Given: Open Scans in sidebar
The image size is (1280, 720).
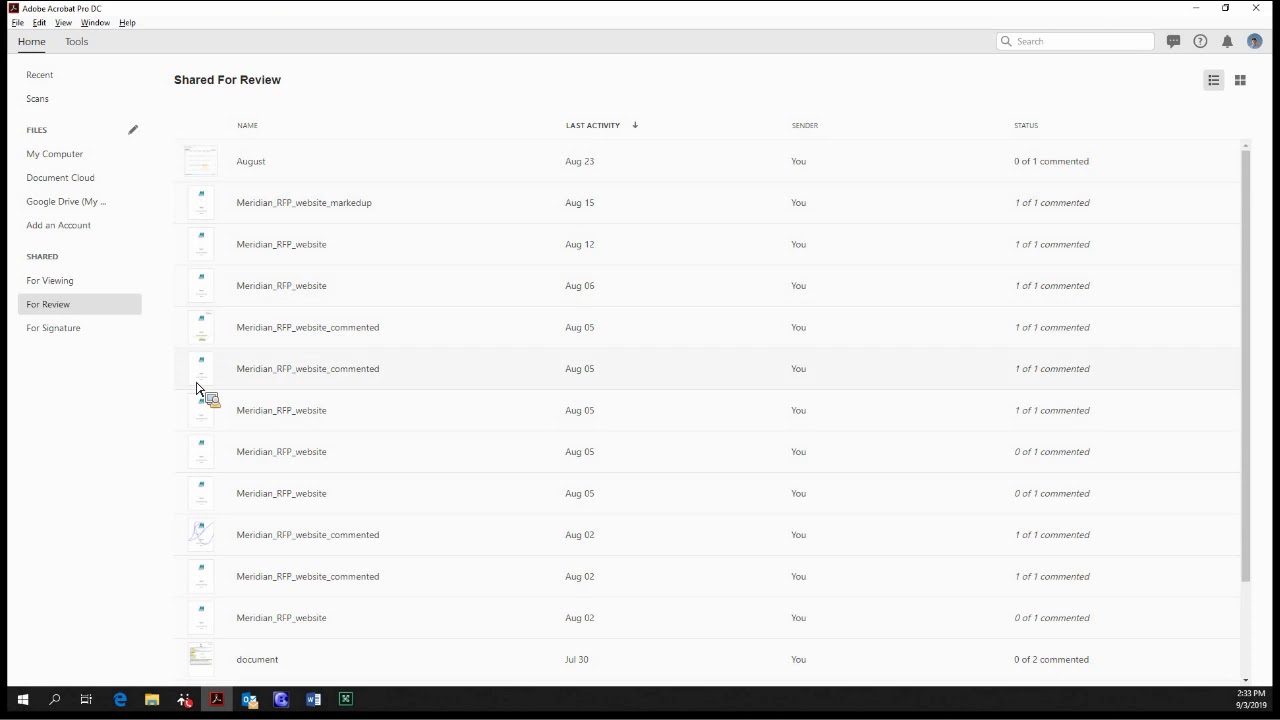Looking at the screenshot, I should (x=37, y=99).
